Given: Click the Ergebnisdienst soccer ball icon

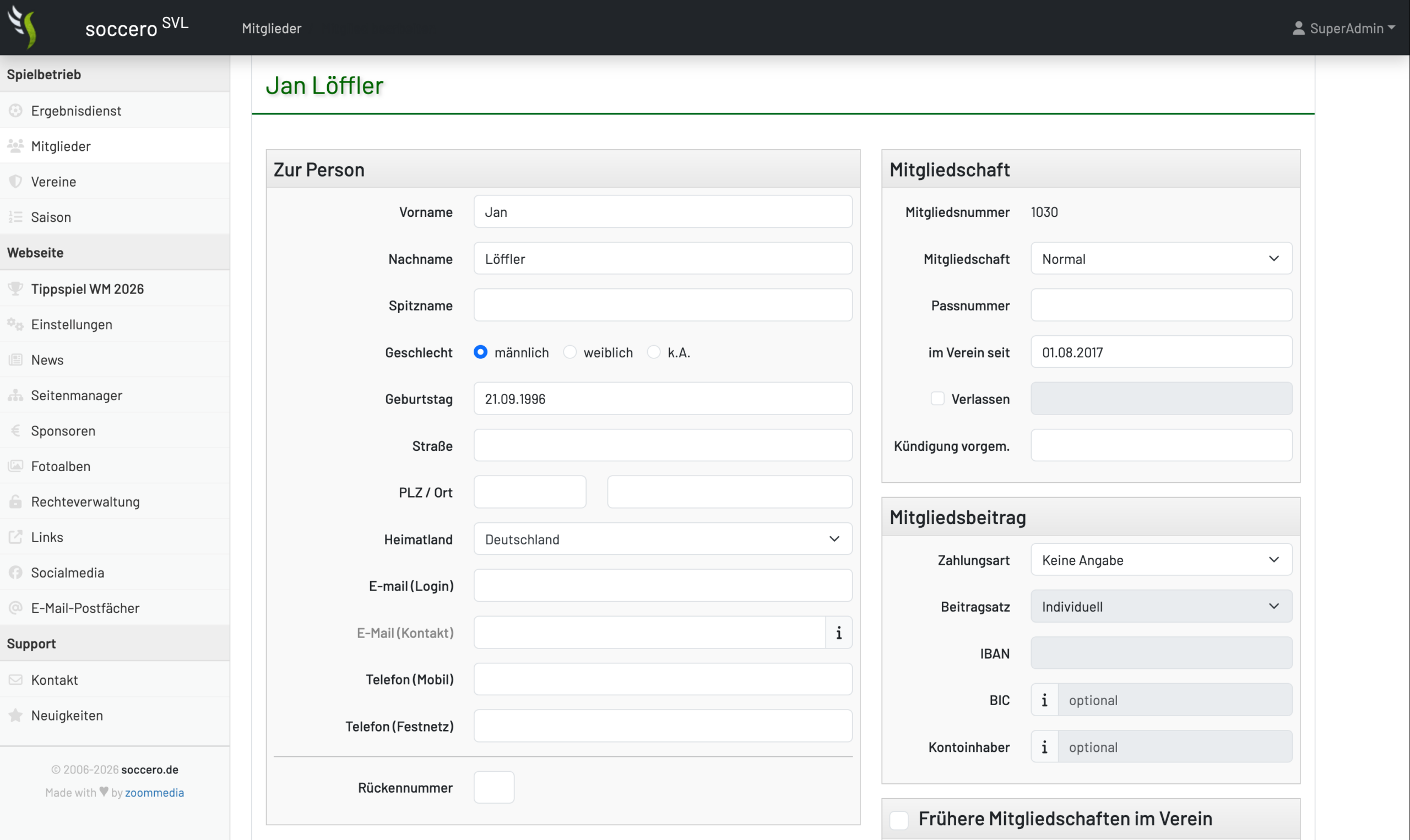Looking at the screenshot, I should 15,111.
